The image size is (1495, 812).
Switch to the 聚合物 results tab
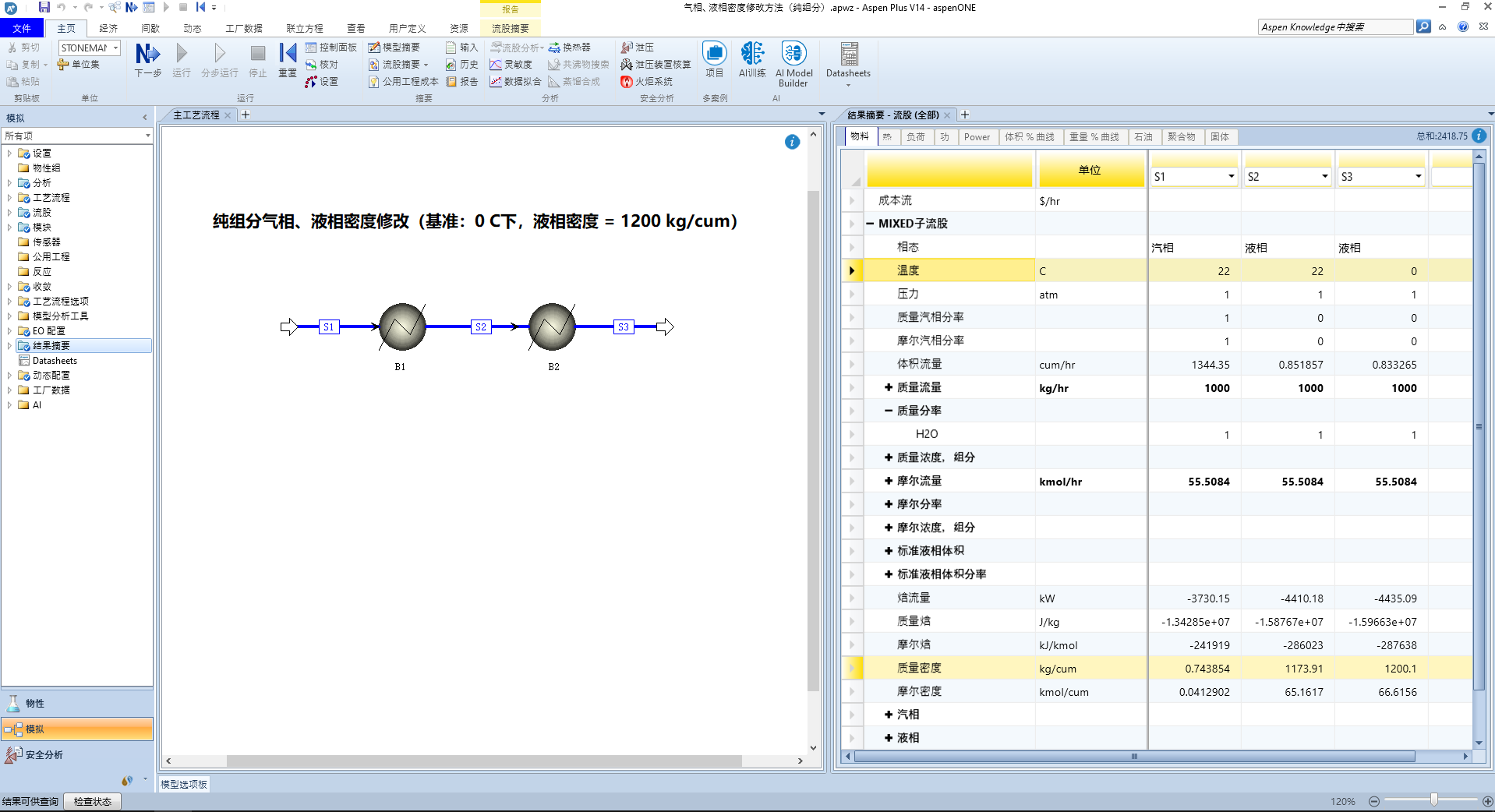(1181, 136)
